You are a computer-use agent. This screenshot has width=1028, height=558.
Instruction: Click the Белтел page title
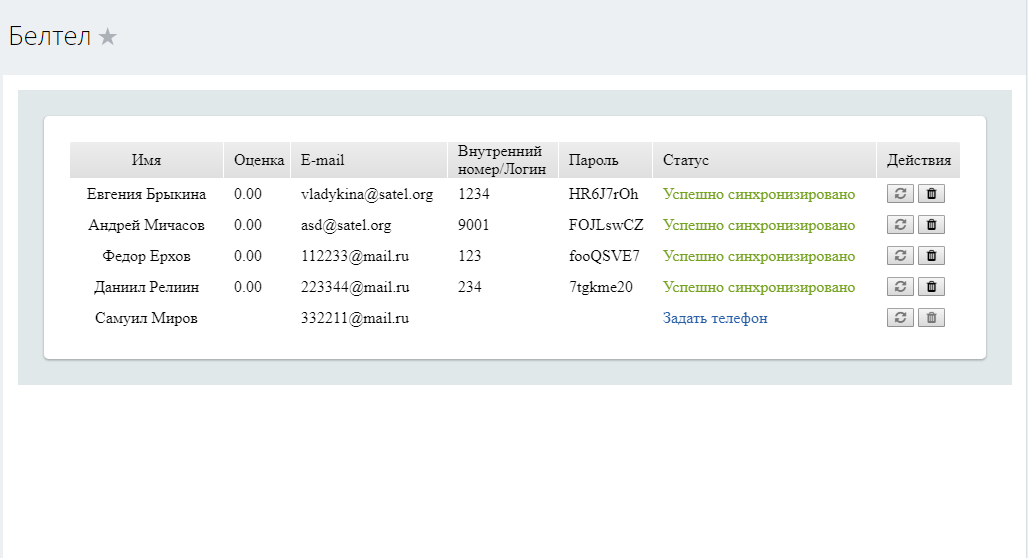point(49,37)
